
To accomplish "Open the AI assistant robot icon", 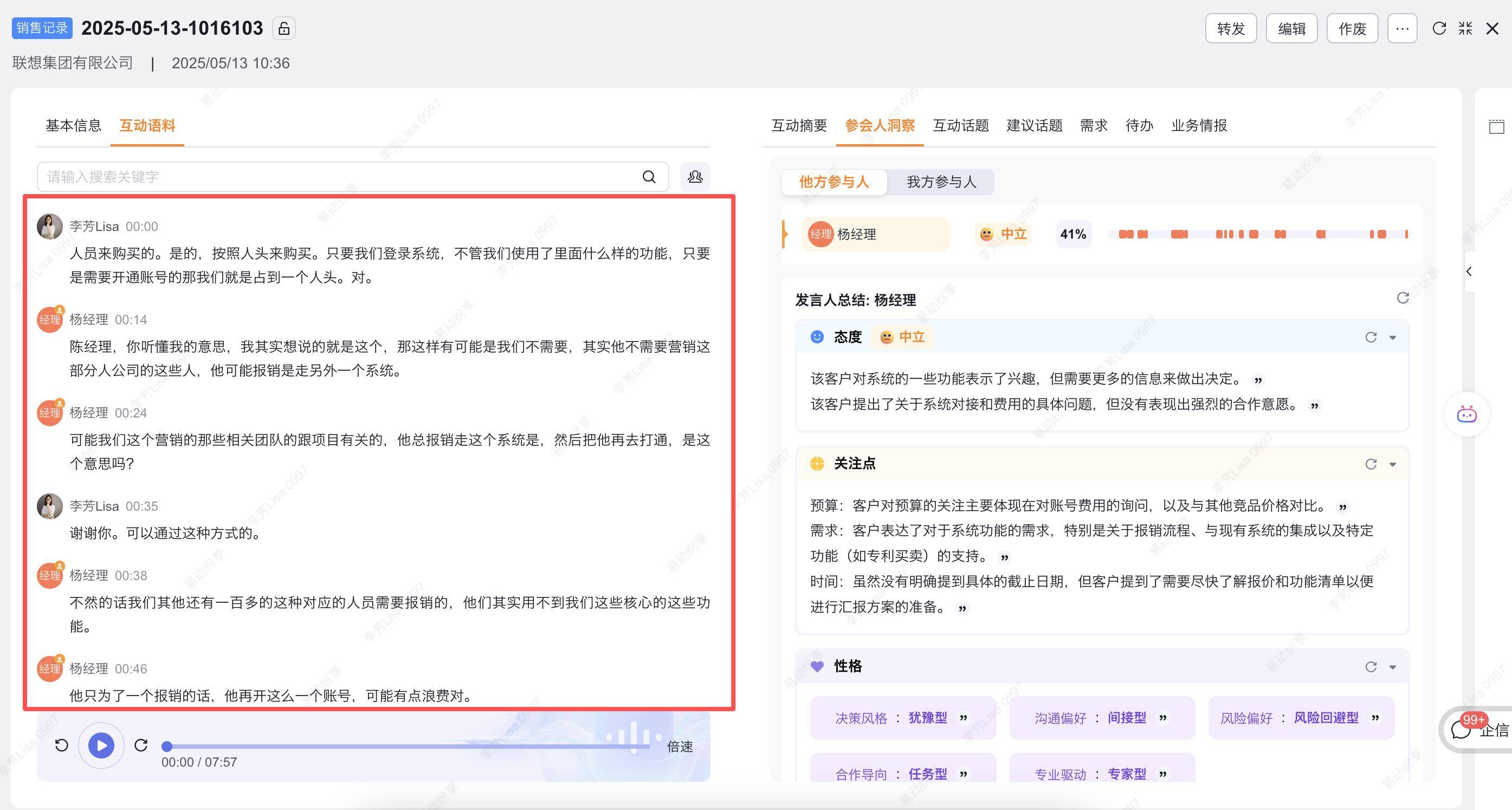I will (1466, 415).
